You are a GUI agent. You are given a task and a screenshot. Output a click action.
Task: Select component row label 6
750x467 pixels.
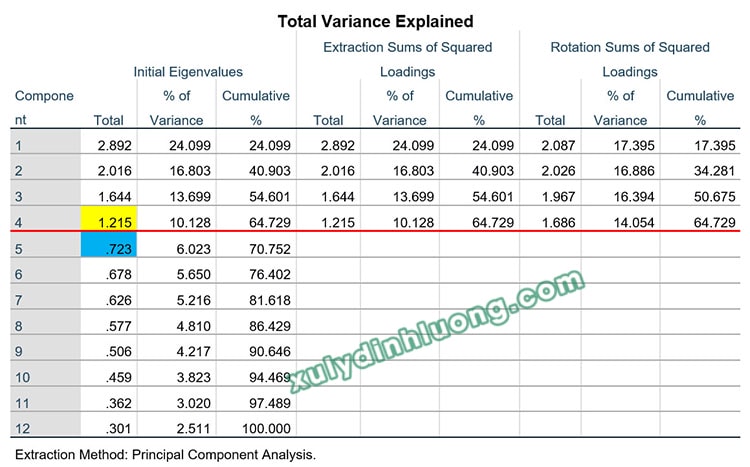pyautogui.click(x=19, y=274)
